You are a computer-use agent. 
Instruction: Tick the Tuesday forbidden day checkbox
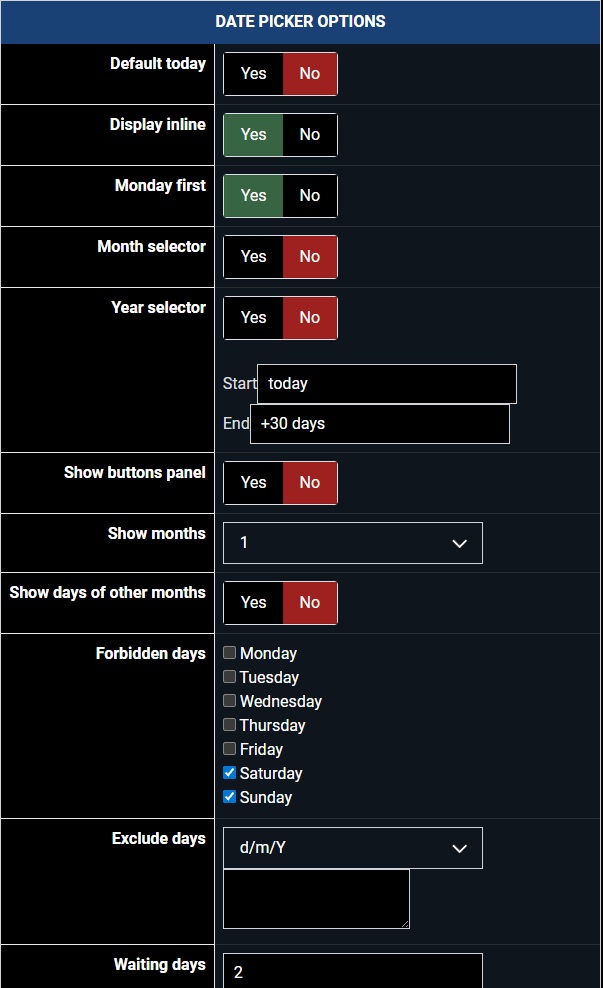tap(230, 677)
